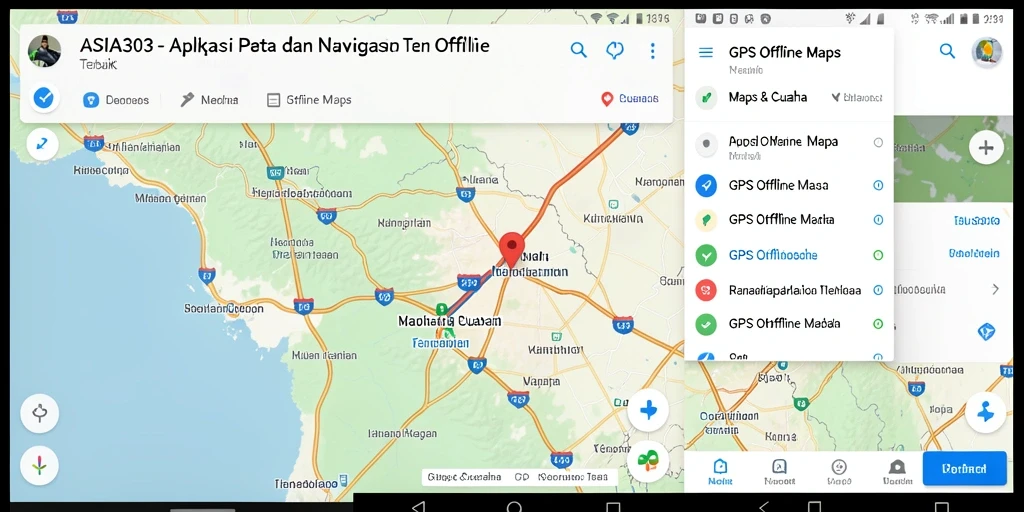Click the colorful star button bottom left
The image size is (1024, 512).
point(40,465)
